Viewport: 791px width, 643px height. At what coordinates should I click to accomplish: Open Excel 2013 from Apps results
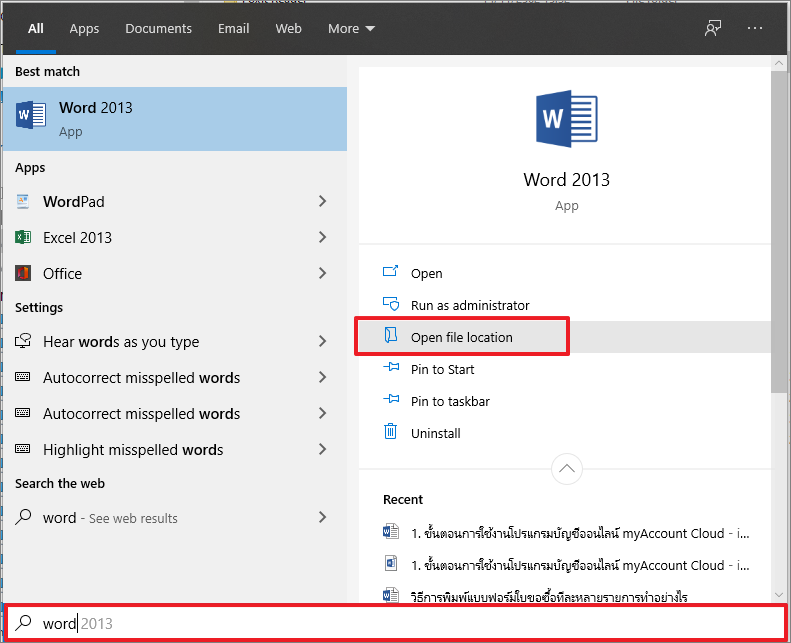(x=175, y=237)
